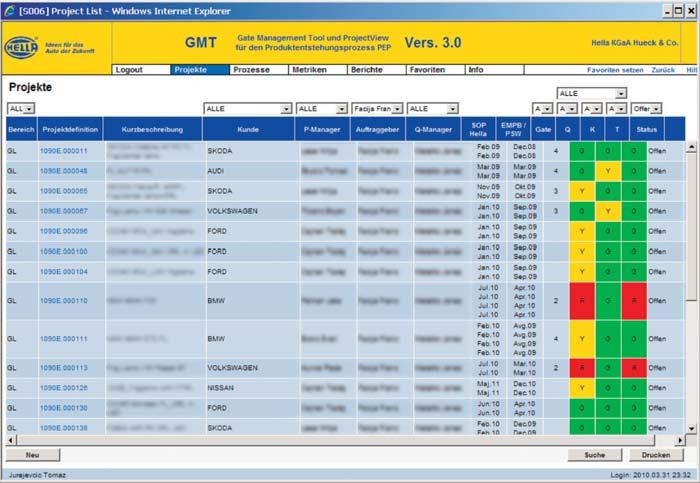Click the Zurück link
Viewport: 700px width, 483px height.
click(x=663, y=70)
